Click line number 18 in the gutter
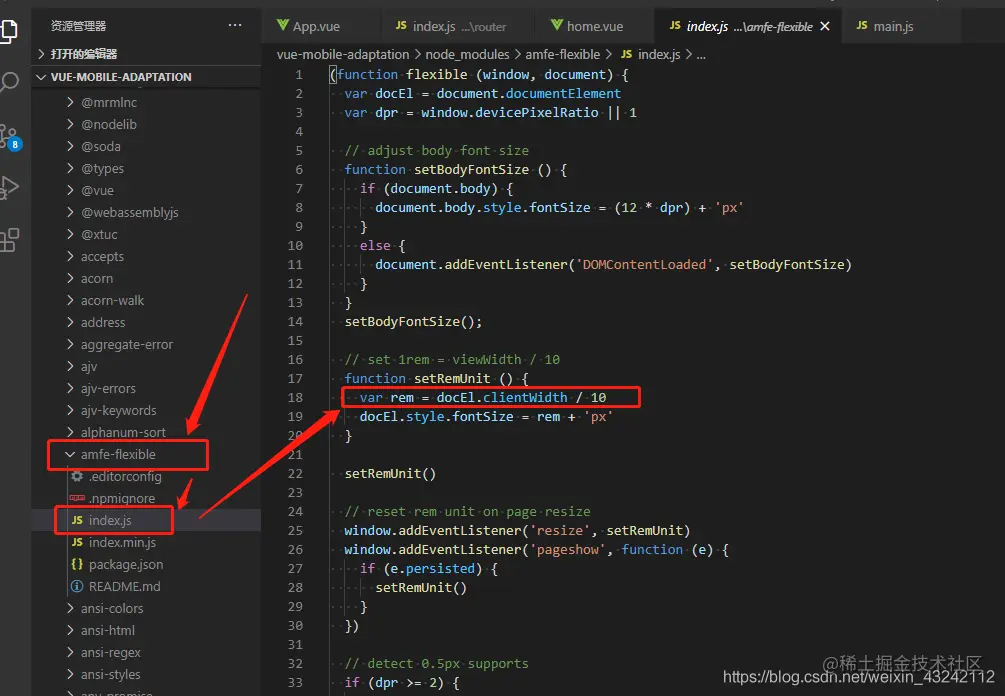1005x696 pixels. tap(295, 397)
